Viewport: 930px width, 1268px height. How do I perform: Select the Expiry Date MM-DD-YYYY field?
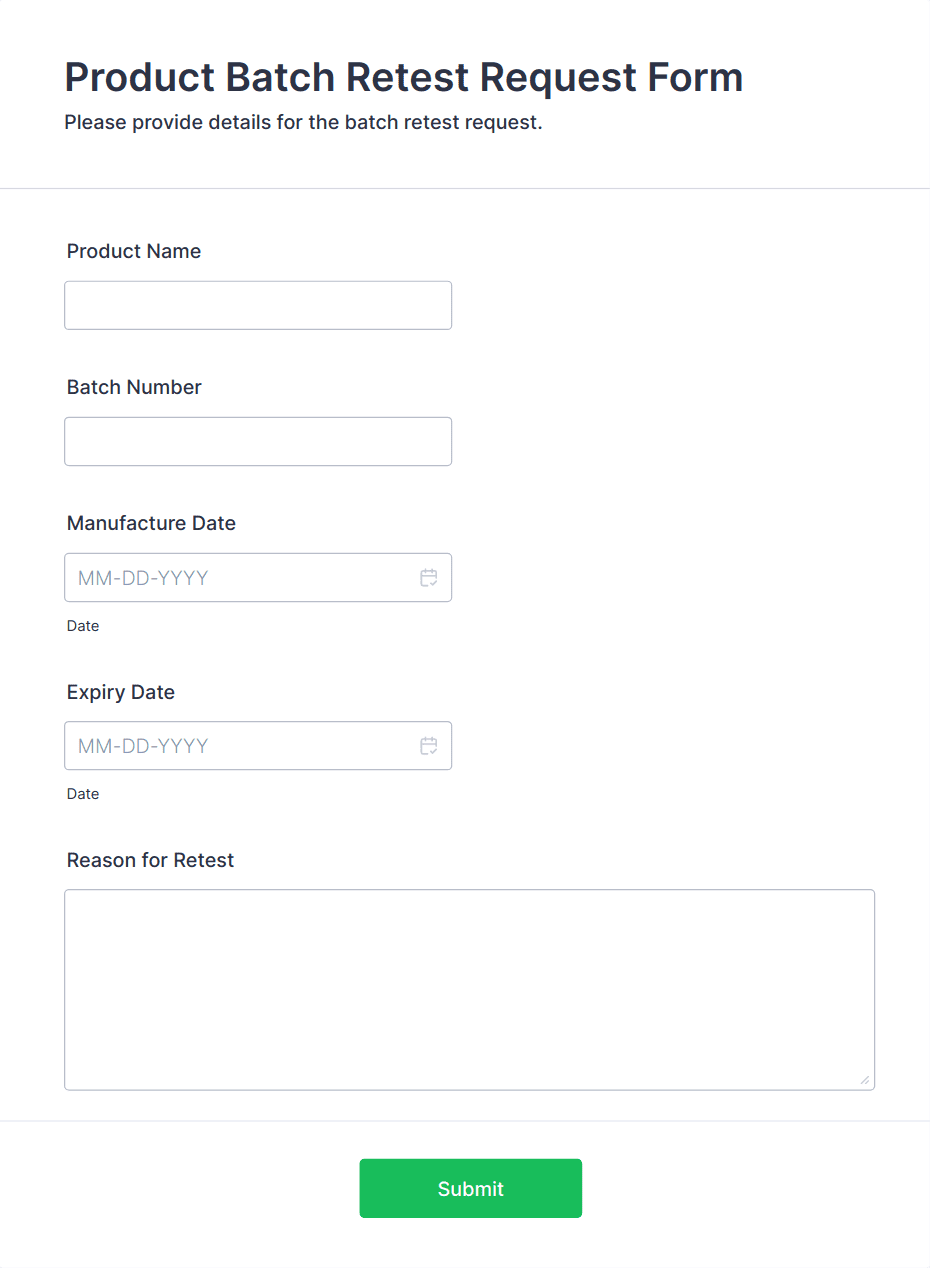pos(240,746)
